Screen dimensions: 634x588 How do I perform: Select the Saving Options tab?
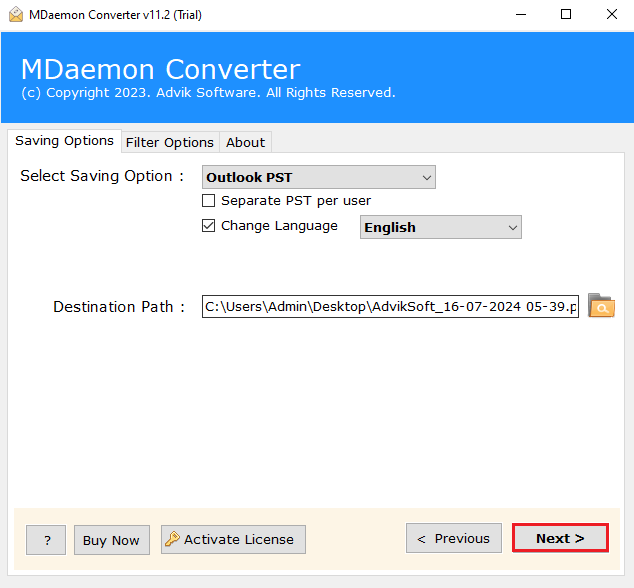pos(64,141)
